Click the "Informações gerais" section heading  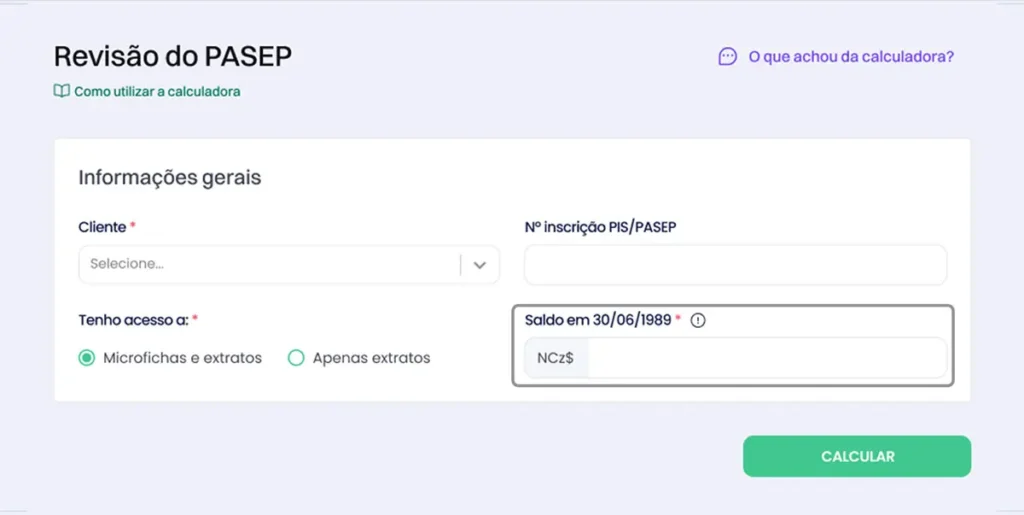170,178
